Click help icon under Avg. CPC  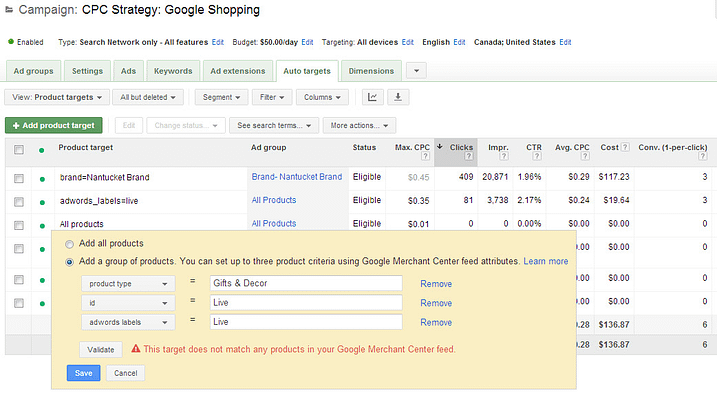point(584,156)
